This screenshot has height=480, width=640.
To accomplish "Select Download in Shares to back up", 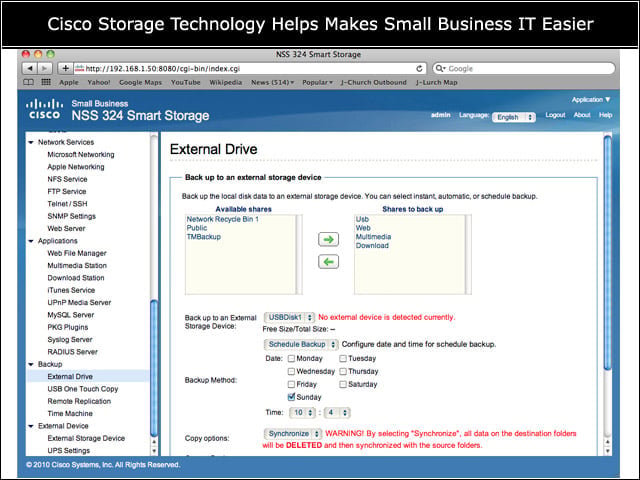I will (x=372, y=246).
